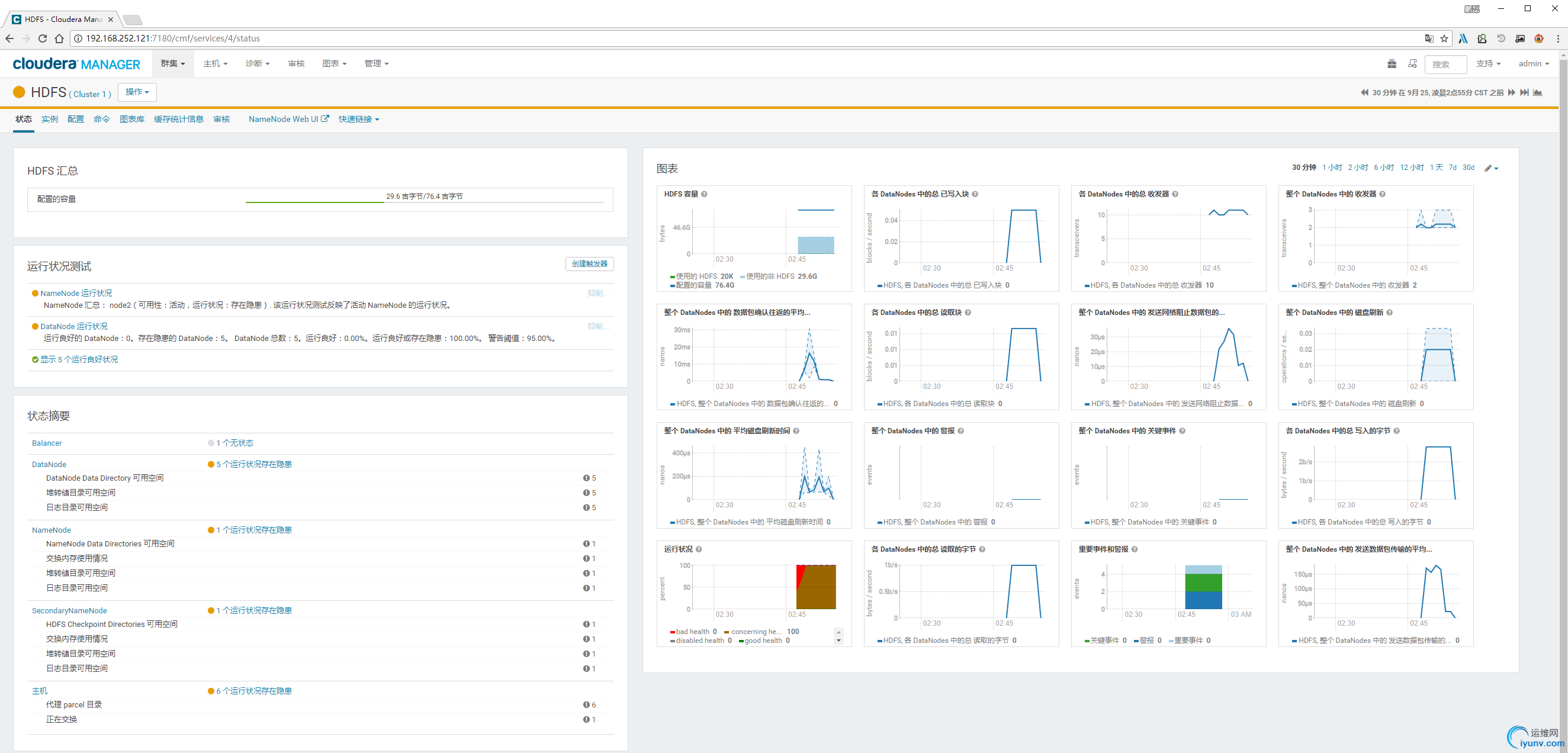
Task: Click the time forward double-right arrow icon
Action: pos(1511,92)
